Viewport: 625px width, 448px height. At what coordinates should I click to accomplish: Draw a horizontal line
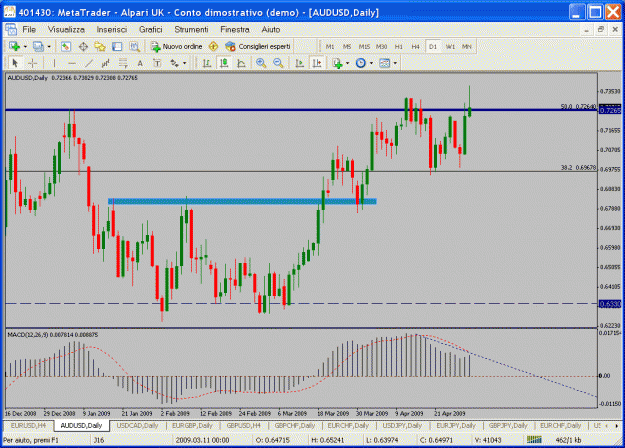[72, 63]
